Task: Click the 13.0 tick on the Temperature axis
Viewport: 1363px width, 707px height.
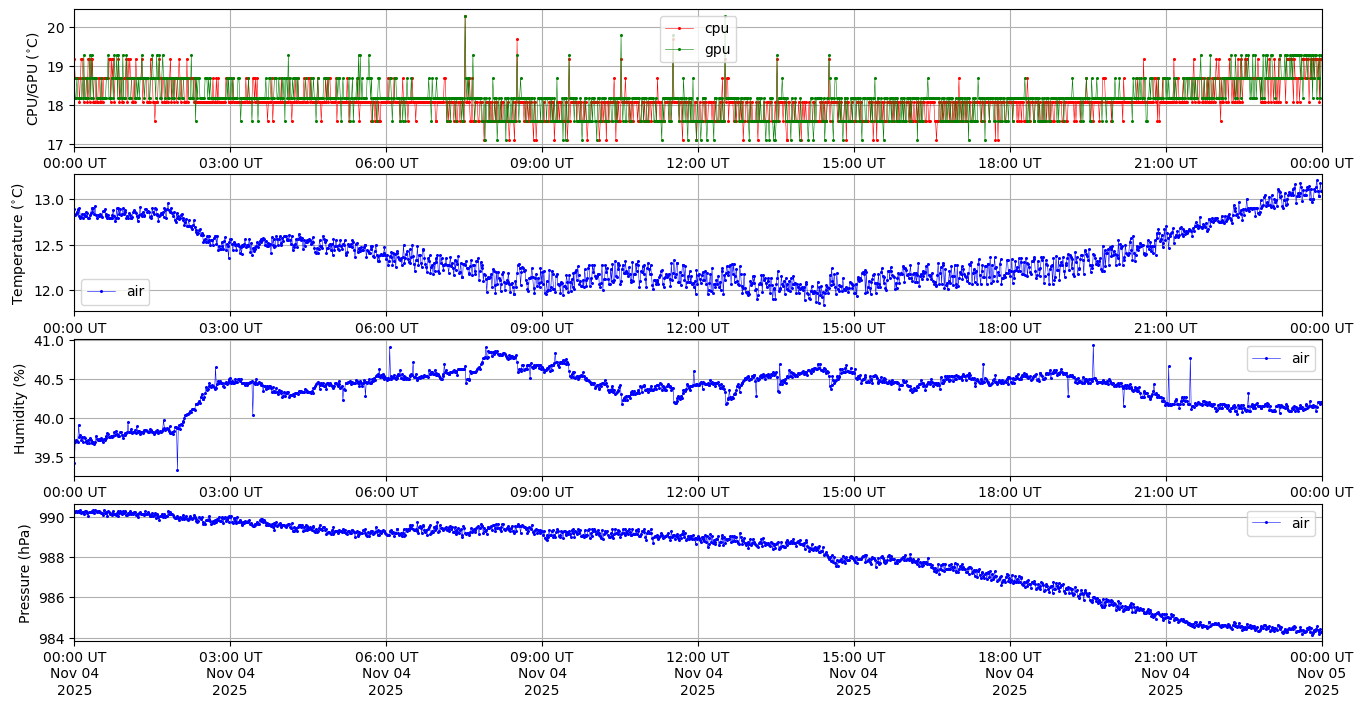Action: point(50,200)
